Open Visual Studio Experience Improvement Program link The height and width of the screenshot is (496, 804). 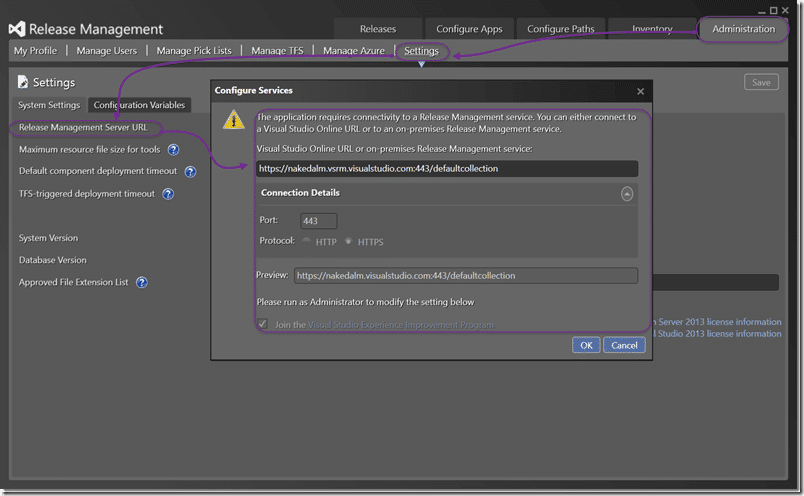click(x=400, y=325)
